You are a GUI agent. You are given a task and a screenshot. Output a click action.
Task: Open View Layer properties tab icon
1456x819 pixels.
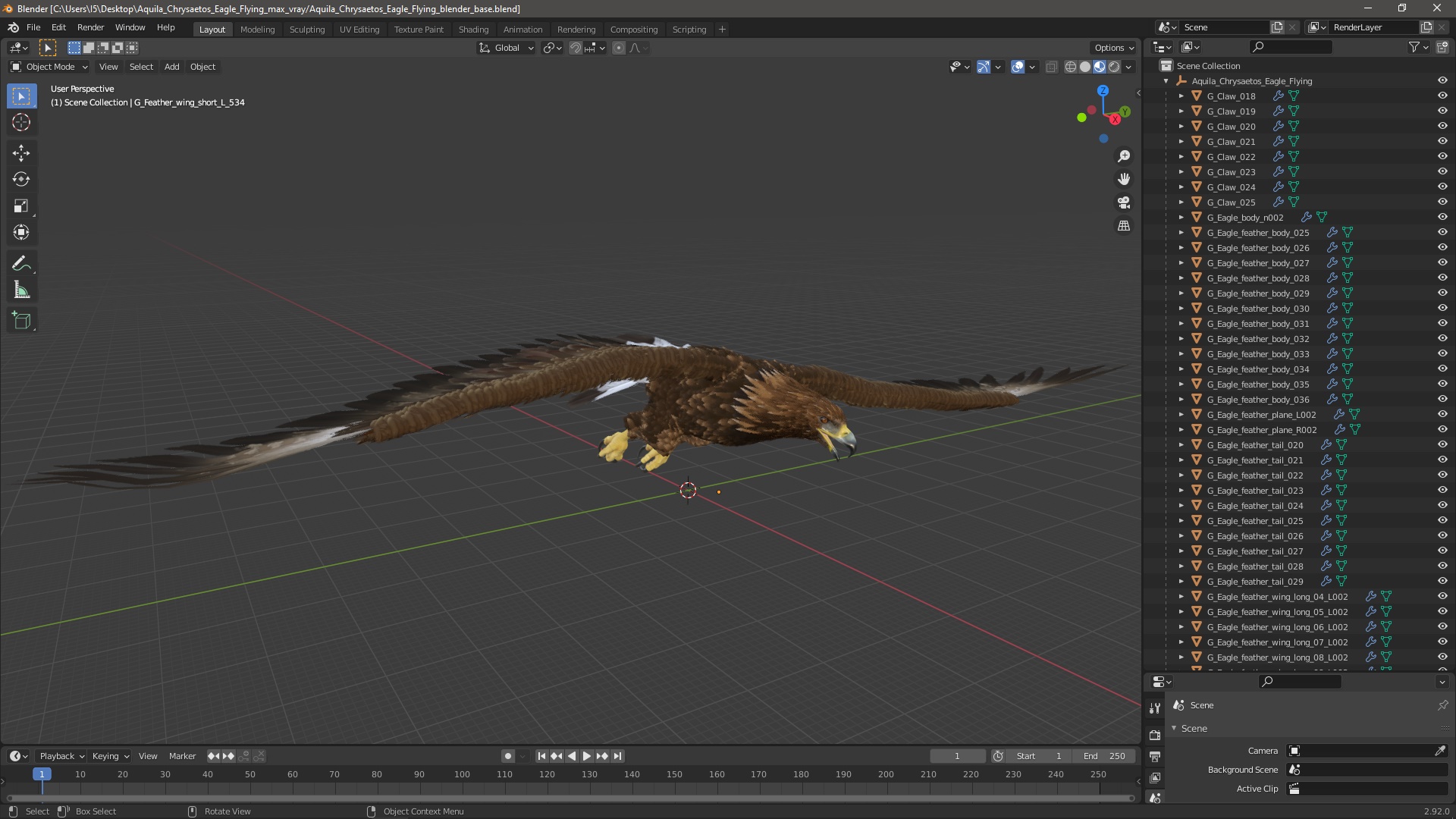1155,777
